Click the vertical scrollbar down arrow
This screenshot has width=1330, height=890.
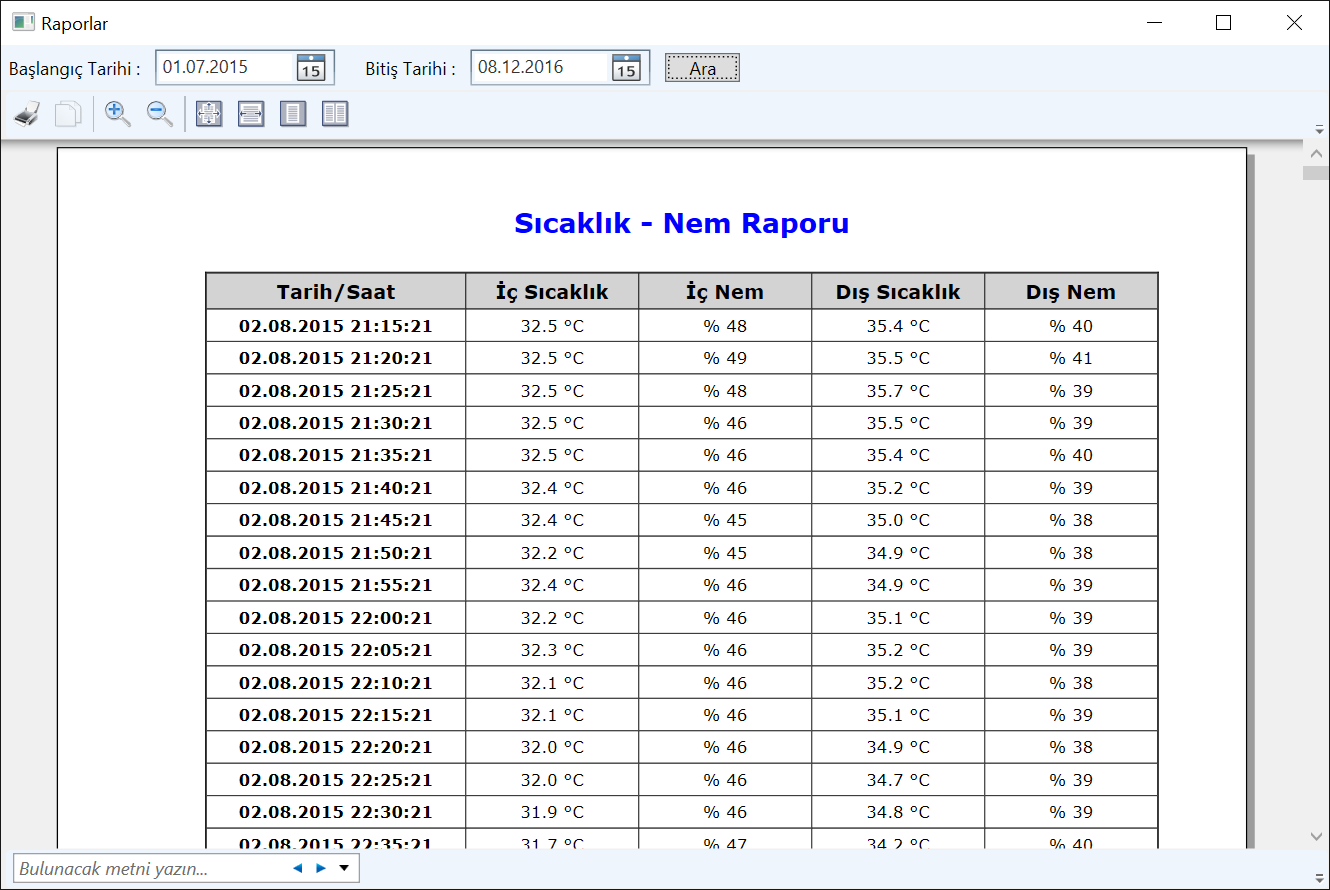point(1316,836)
